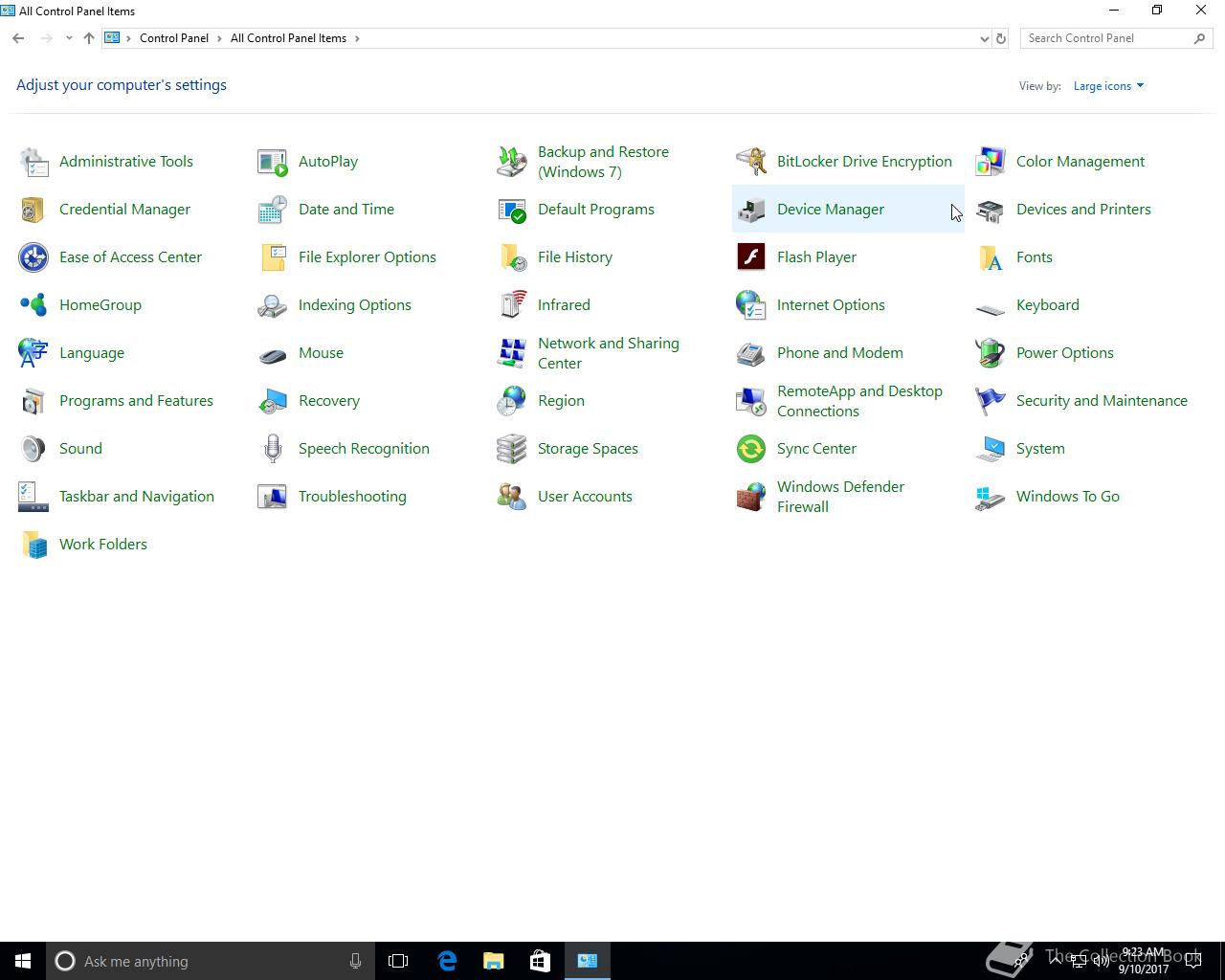Viewport: 1225px width, 980px height.
Task: Launch Microsoft Edge from the taskbar
Action: (446, 961)
